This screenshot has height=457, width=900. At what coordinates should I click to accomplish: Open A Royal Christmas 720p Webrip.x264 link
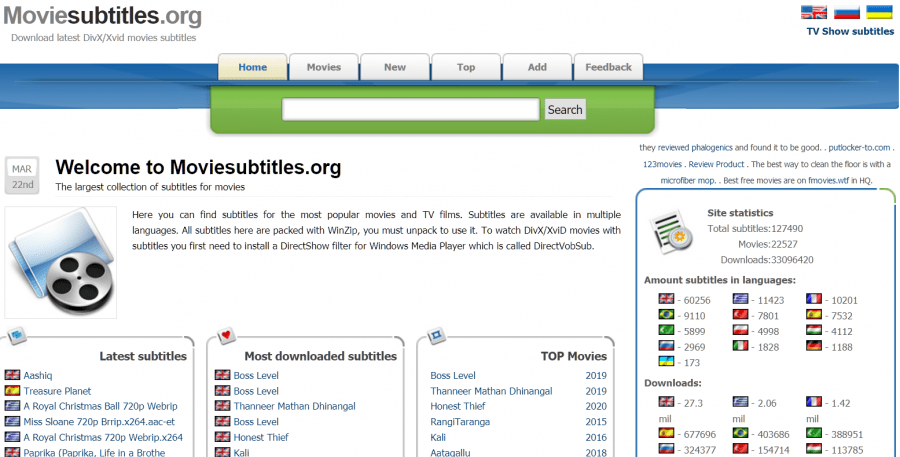tap(103, 437)
